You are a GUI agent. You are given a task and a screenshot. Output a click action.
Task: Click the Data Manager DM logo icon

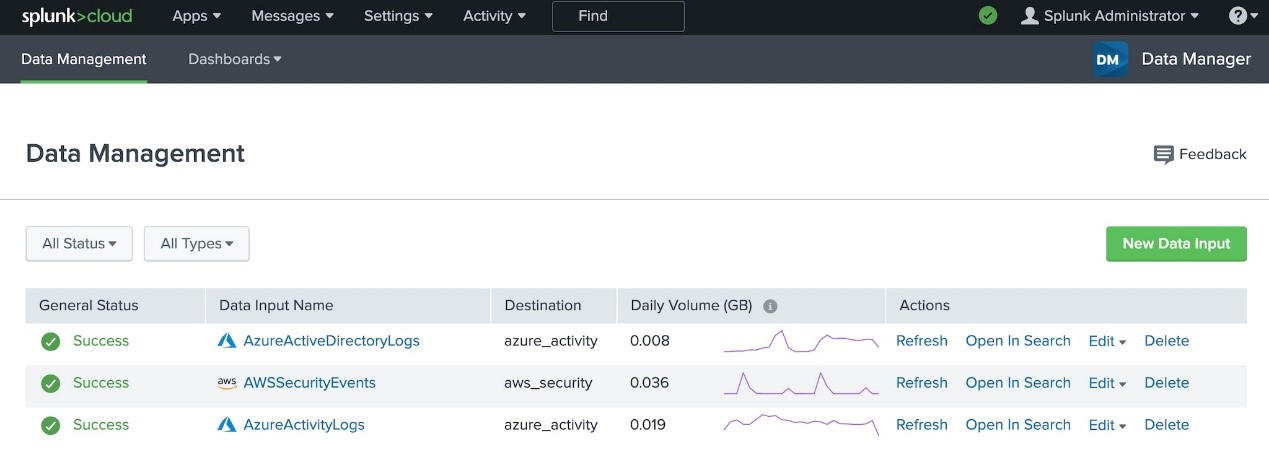click(x=1110, y=59)
